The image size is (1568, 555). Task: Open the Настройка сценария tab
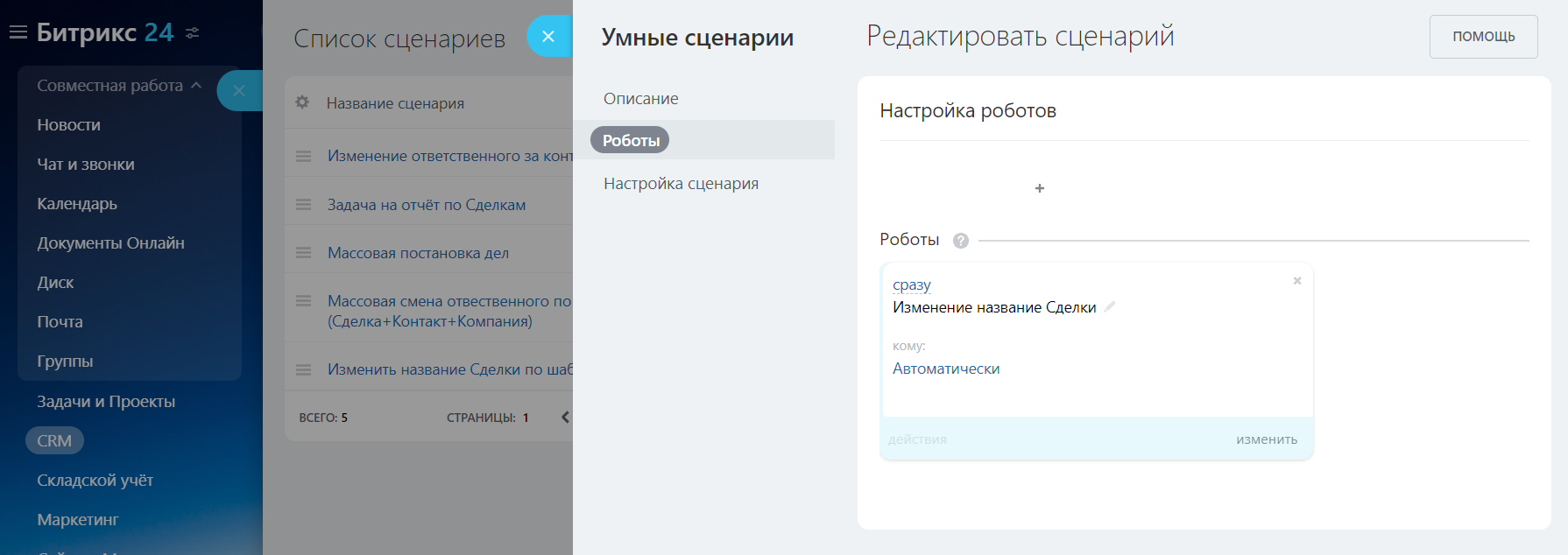pyautogui.click(x=681, y=184)
